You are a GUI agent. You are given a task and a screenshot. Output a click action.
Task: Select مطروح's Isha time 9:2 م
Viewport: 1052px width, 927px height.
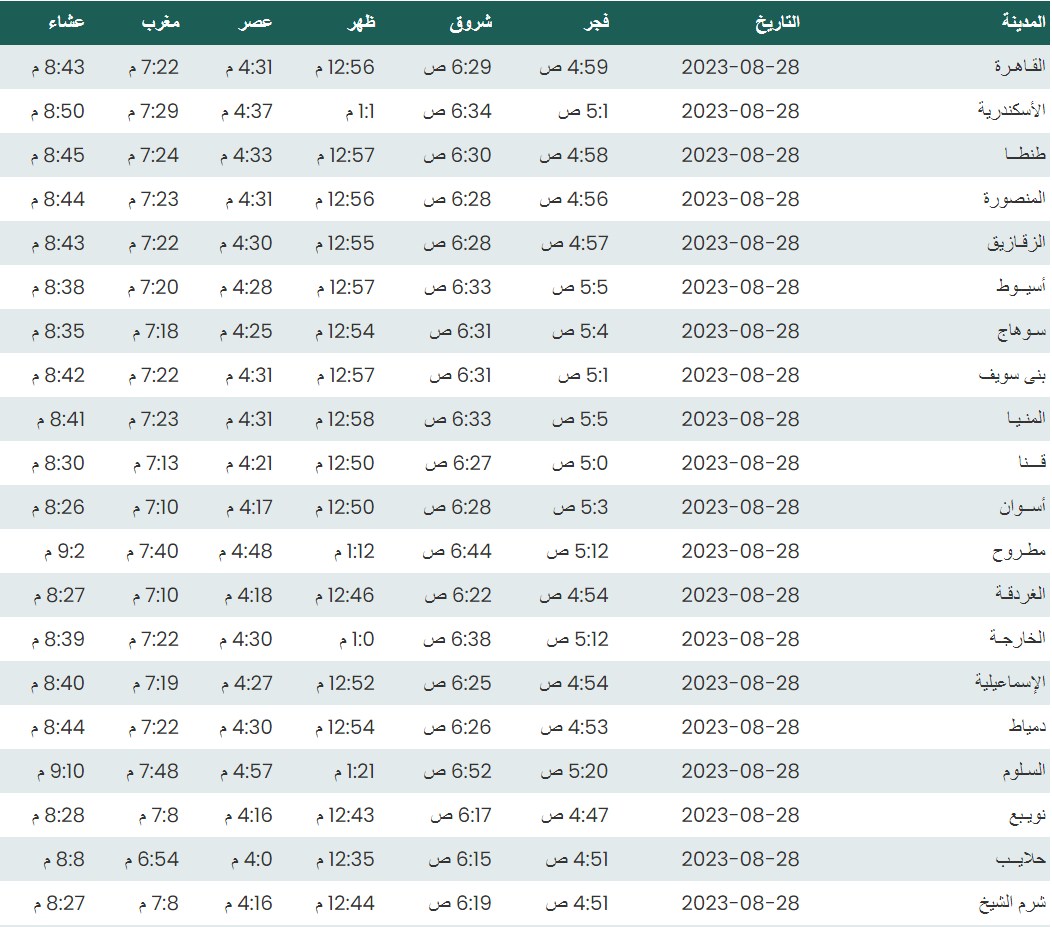tap(63, 551)
